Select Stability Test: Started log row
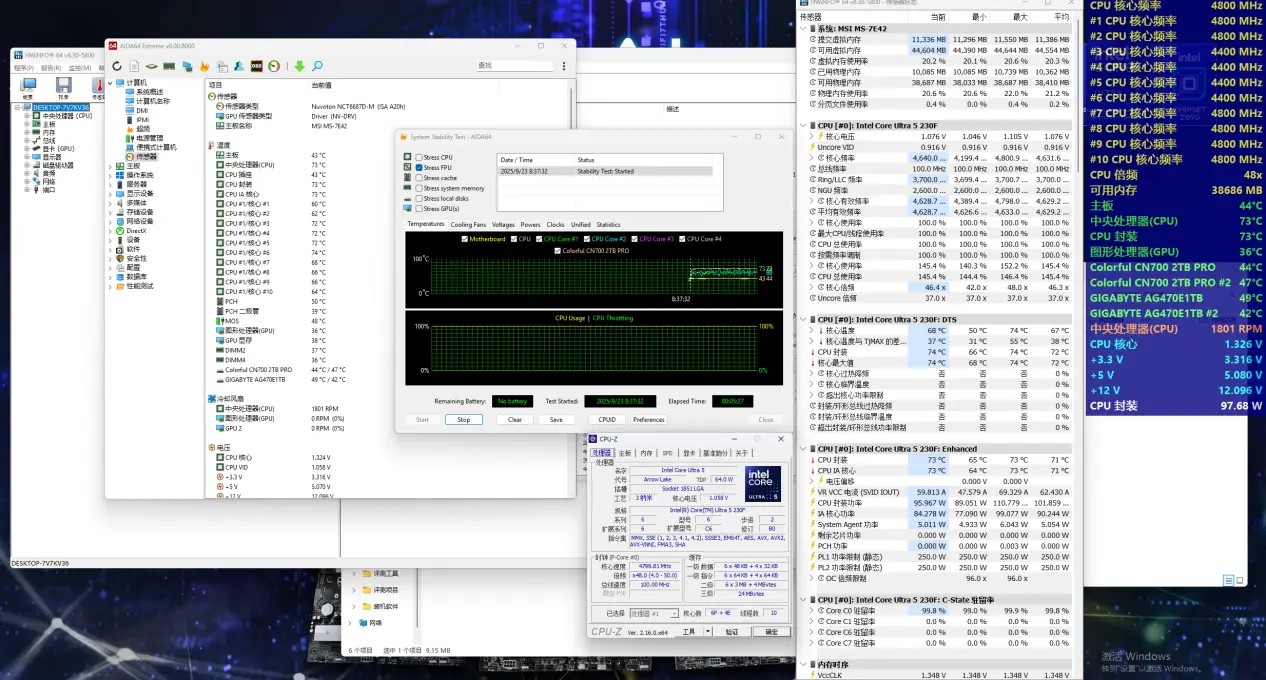This screenshot has height=680, width=1266. [x=607, y=171]
